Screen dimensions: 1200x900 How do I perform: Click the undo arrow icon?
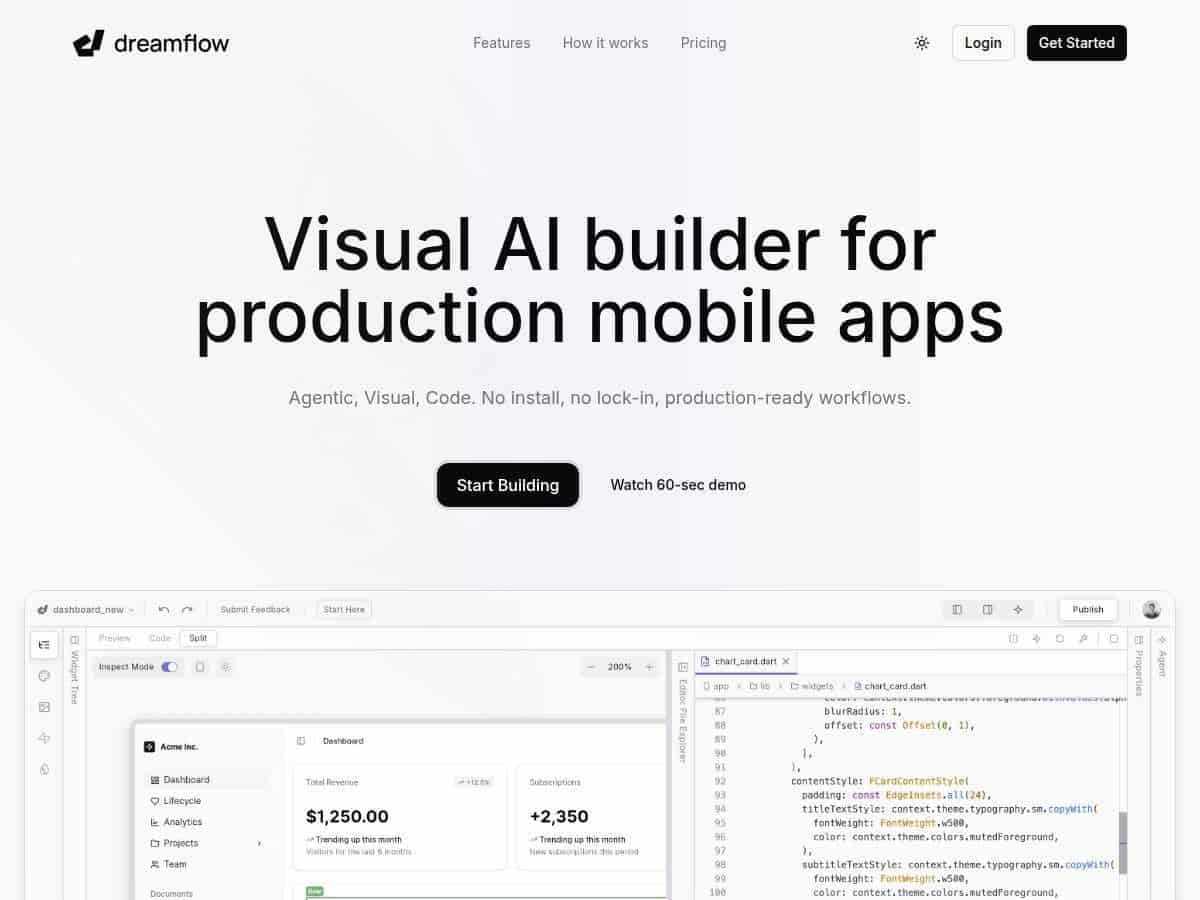[164, 609]
